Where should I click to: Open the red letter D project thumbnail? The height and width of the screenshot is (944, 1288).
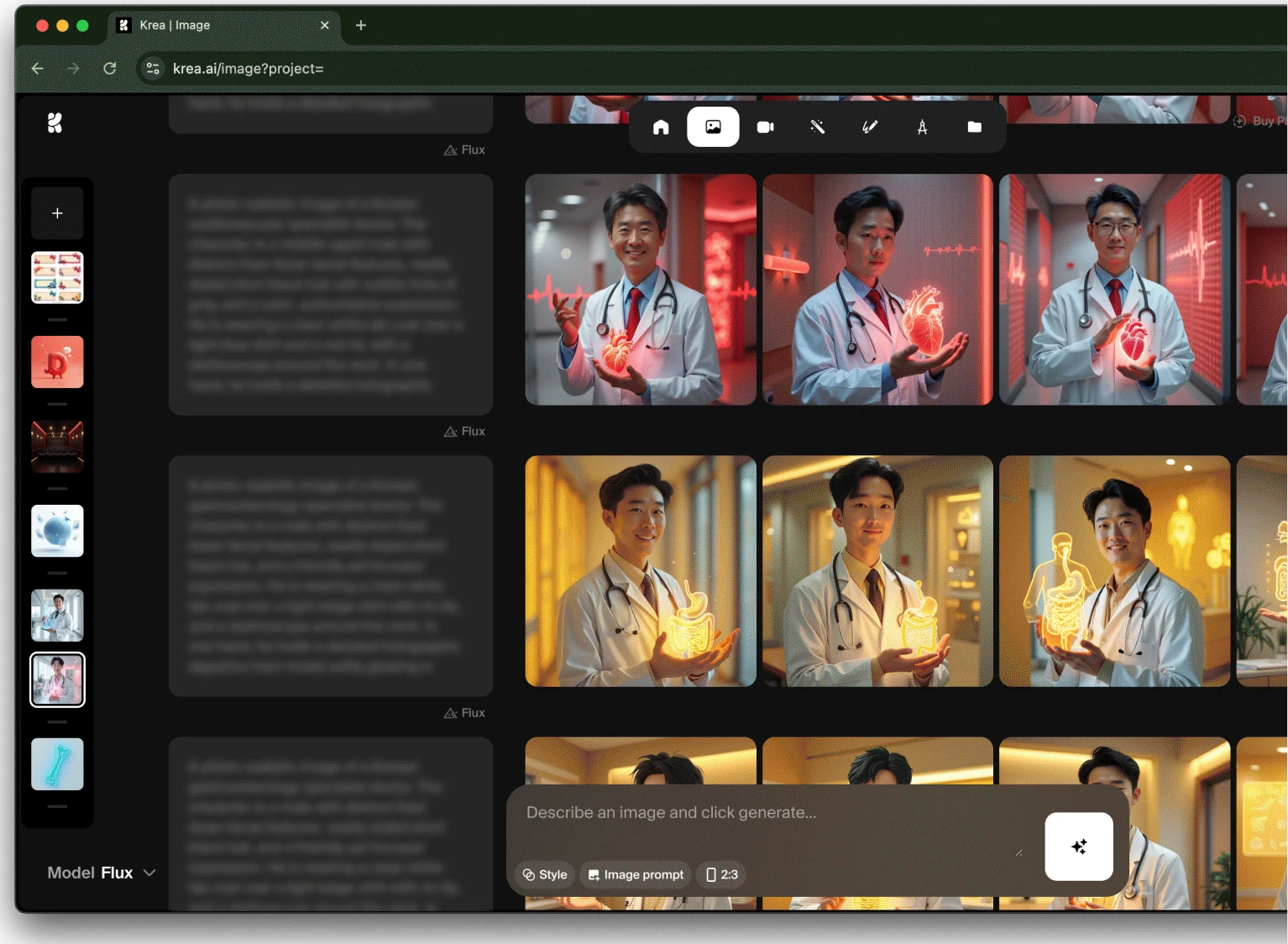[x=57, y=362]
